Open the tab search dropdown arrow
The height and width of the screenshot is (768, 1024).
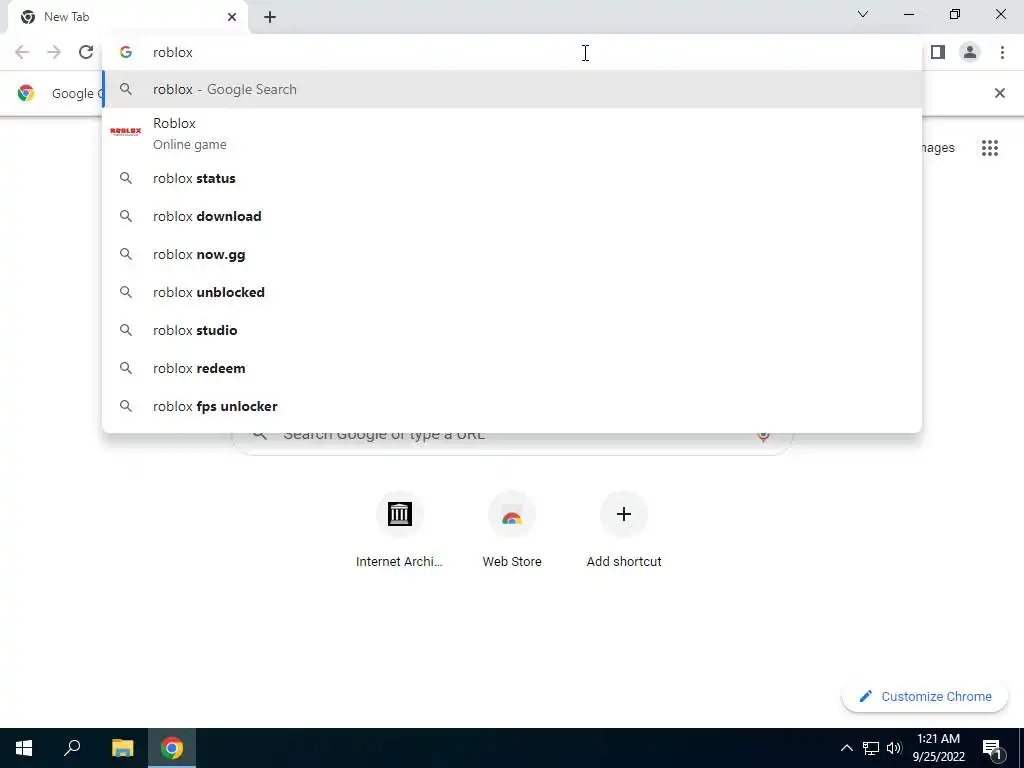tap(863, 14)
